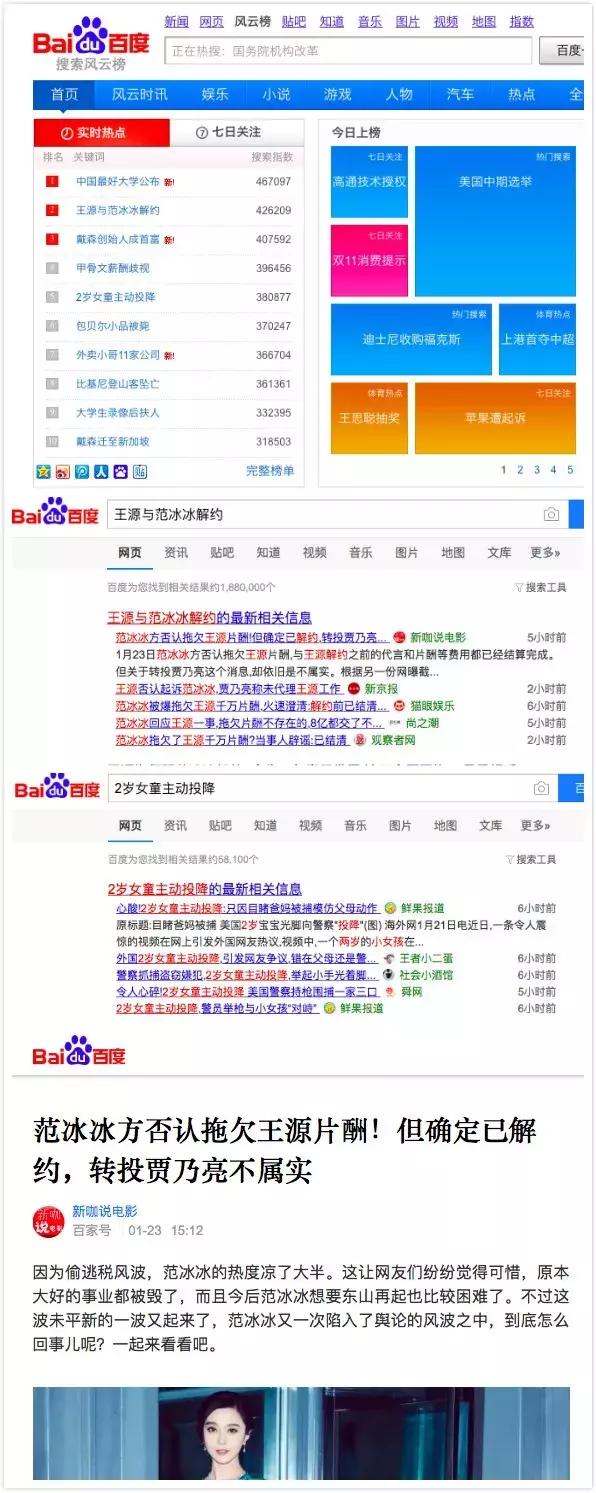
Task: Click the top hot-search input field
Action: (350, 50)
